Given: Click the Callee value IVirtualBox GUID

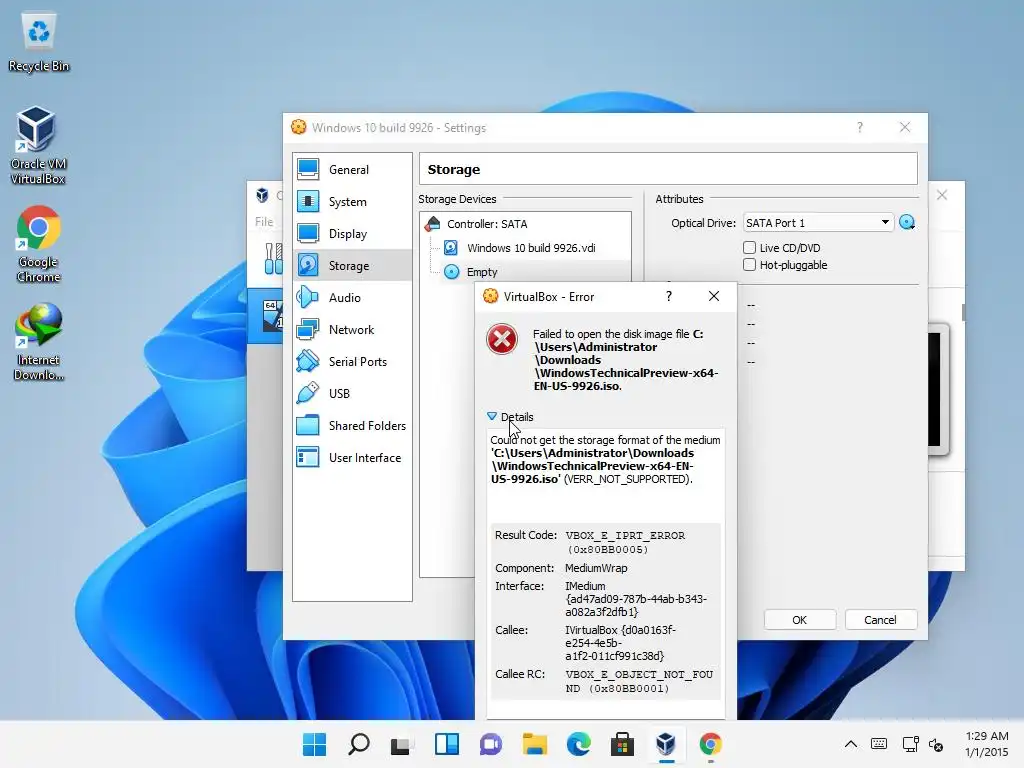Looking at the screenshot, I should (620, 643).
